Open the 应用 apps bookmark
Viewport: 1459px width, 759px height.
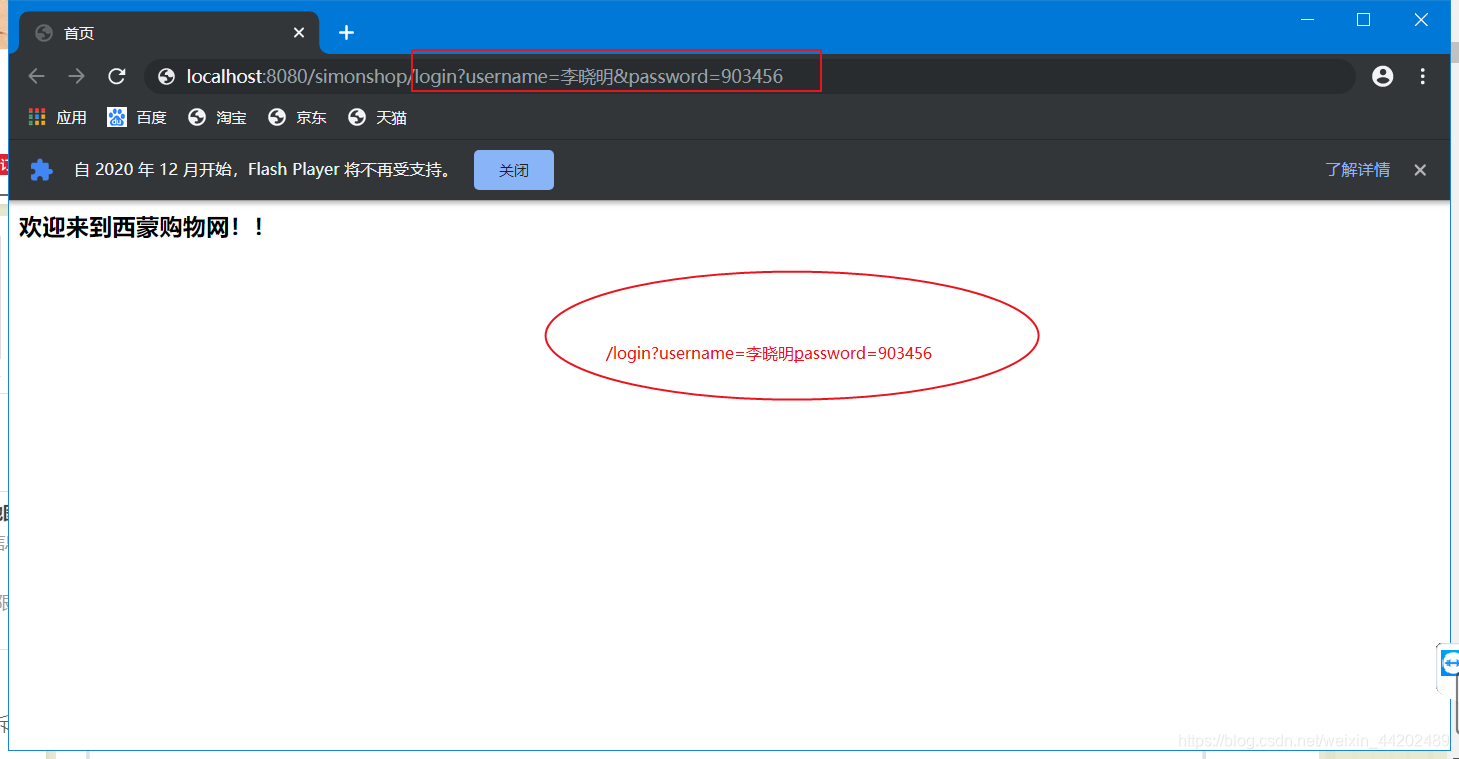57,118
